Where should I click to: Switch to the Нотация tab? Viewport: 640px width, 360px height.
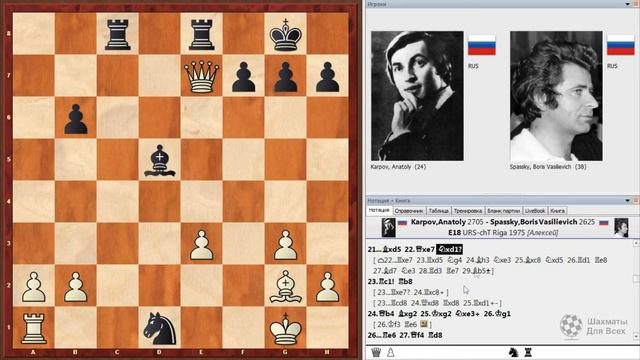pos(379,210)
